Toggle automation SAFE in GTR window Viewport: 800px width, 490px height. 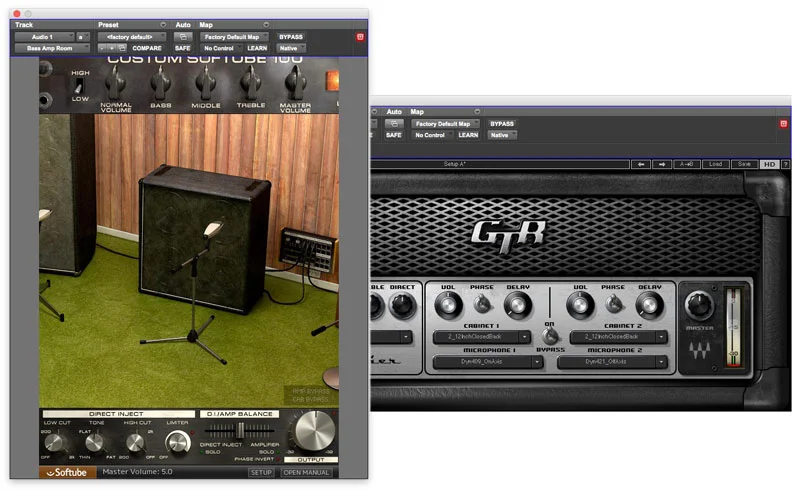[394, 135]
